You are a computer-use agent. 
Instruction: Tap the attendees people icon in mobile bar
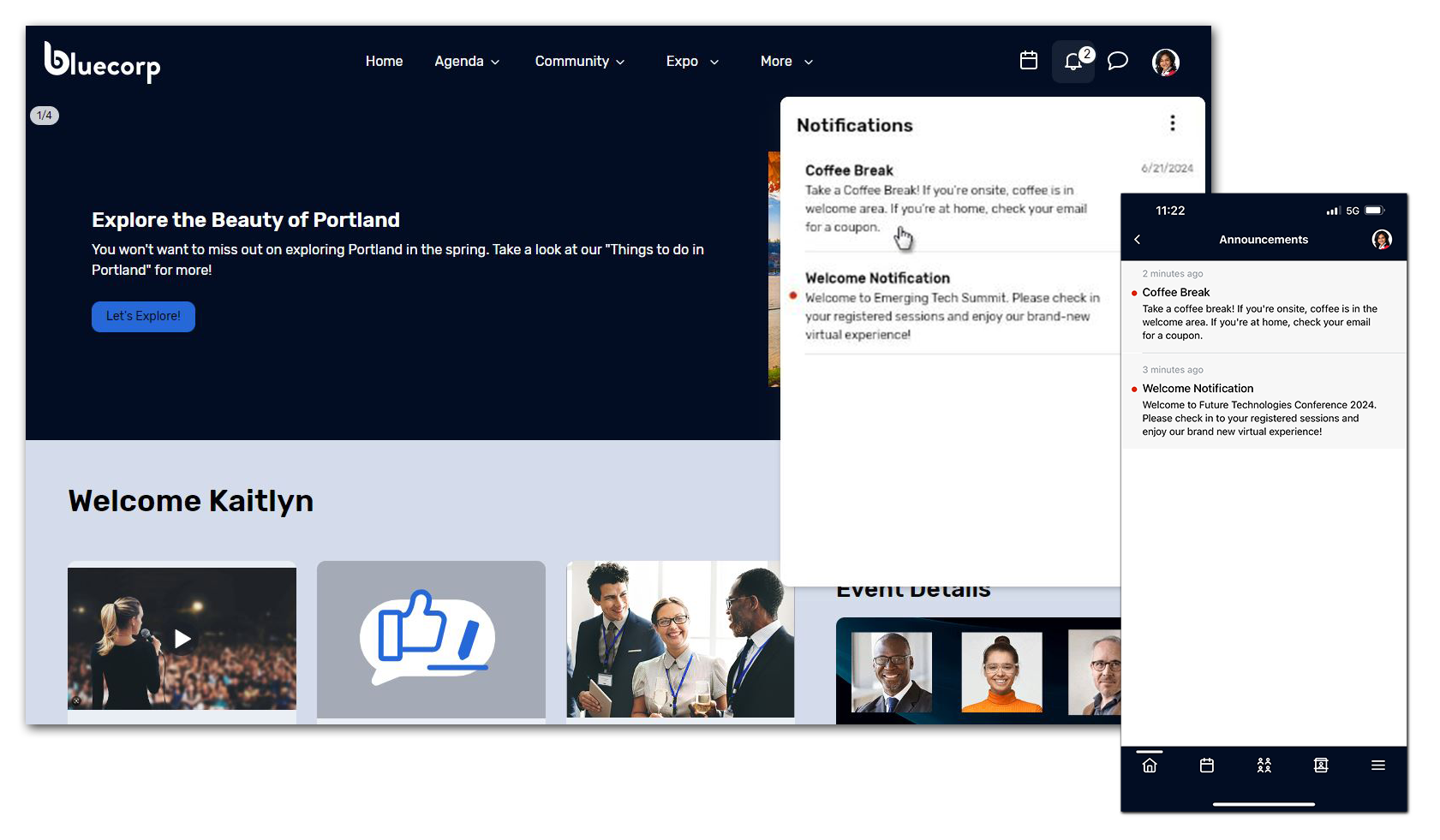[x=1264, y=766]
